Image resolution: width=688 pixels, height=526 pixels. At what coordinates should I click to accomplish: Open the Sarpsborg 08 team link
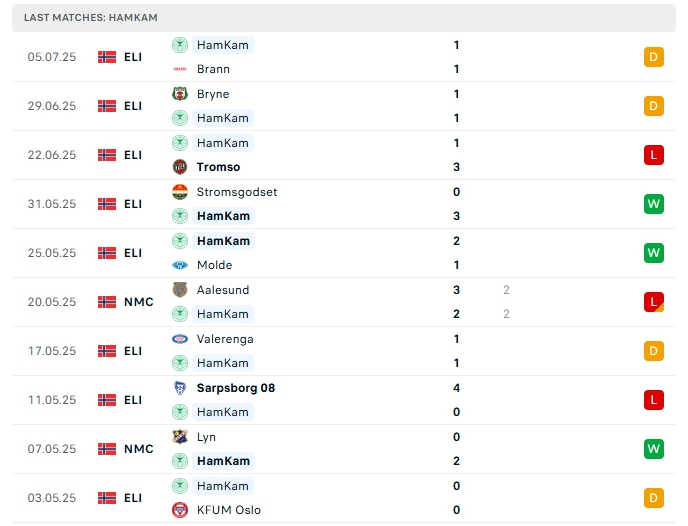coord(235,388)
